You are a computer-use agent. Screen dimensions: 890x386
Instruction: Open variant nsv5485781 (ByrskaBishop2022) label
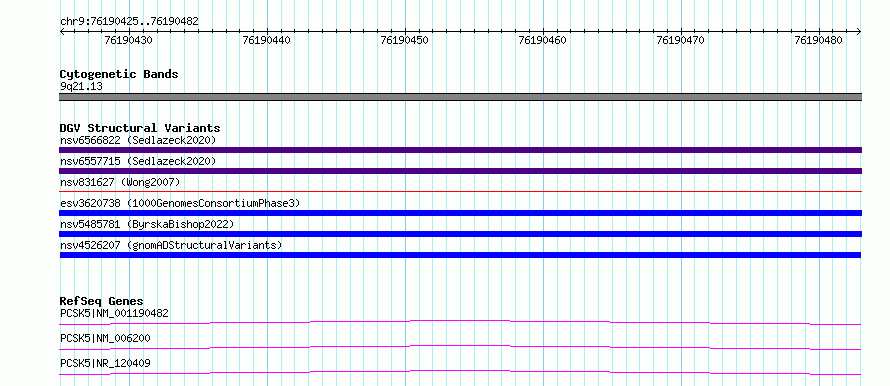click(x=147, y=224)
